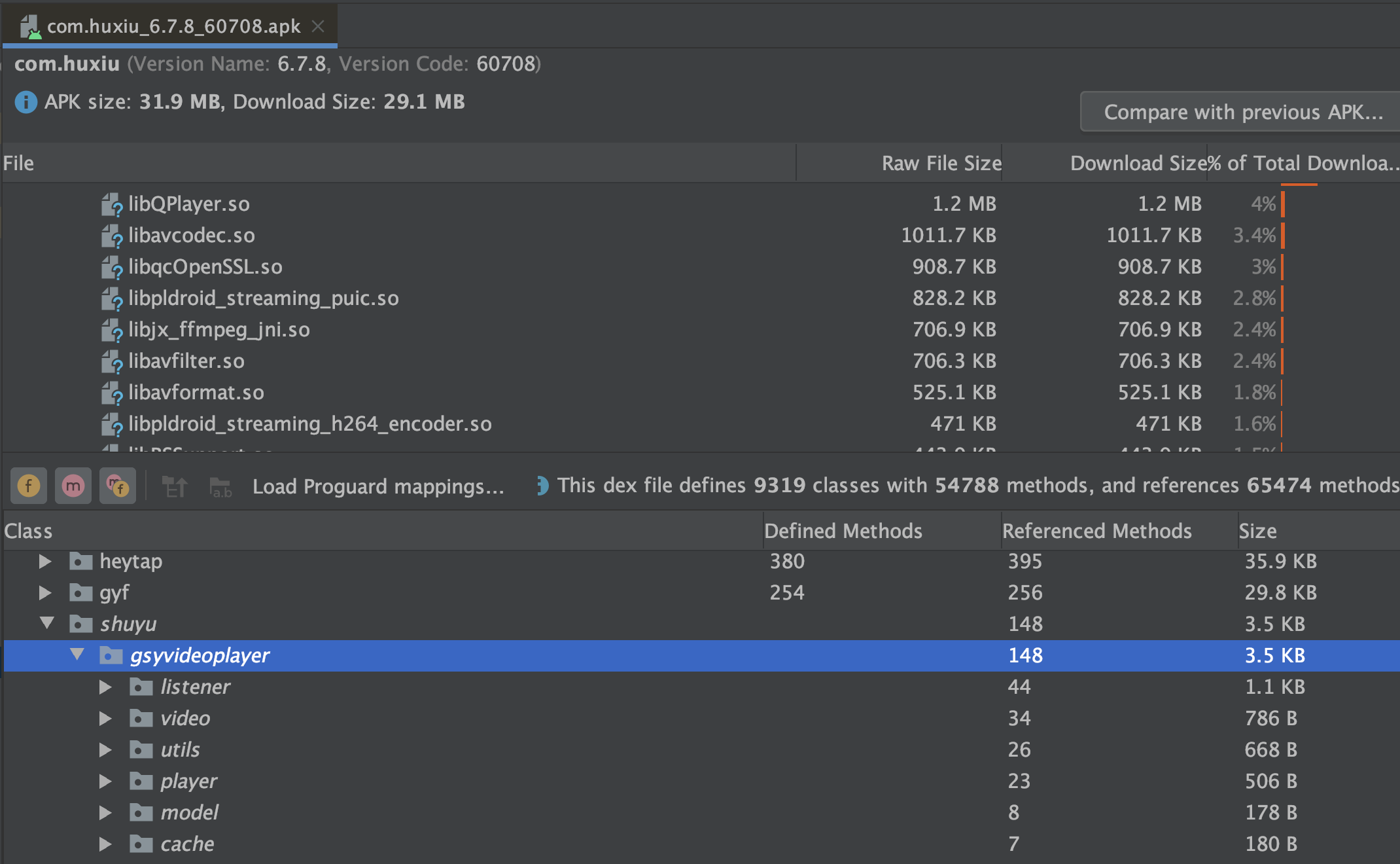Sort by Referenced Methods column header

point(1119,531)
